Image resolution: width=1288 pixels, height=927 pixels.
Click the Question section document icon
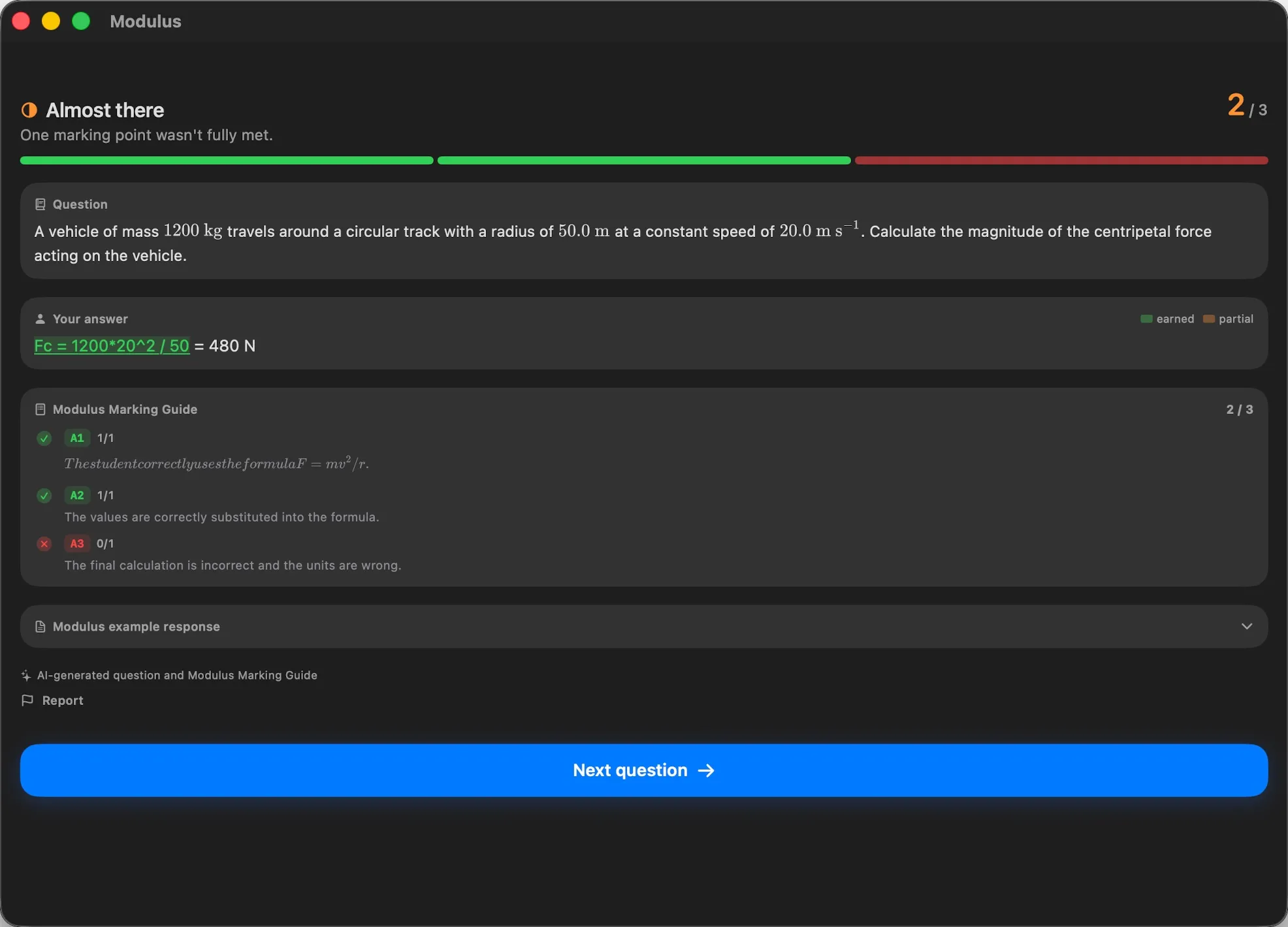point(40,204)
